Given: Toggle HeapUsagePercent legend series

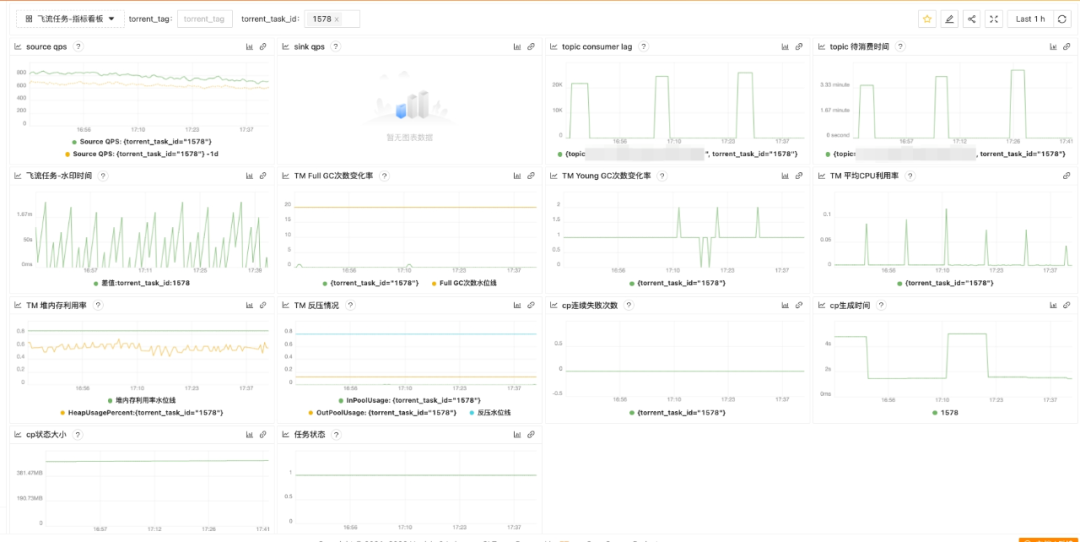Looking at the screenshot, I should coord(141,413).
